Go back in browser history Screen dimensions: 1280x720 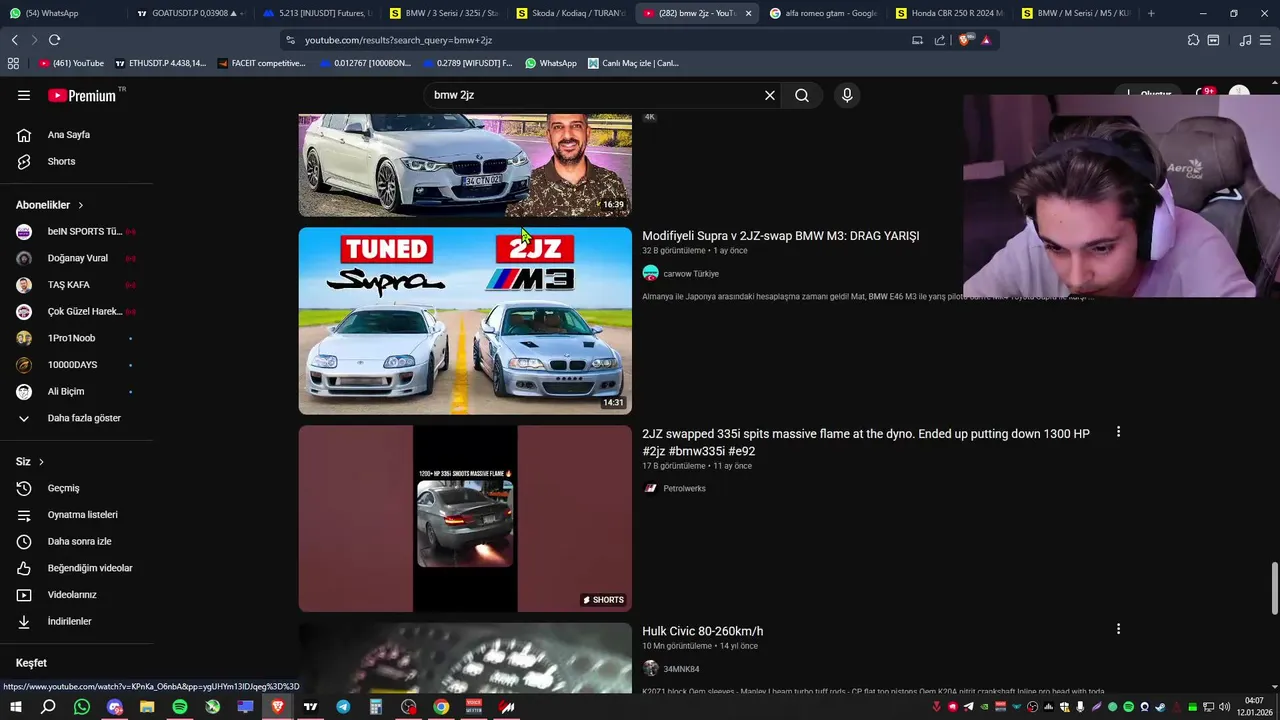[x=14, y=40]
